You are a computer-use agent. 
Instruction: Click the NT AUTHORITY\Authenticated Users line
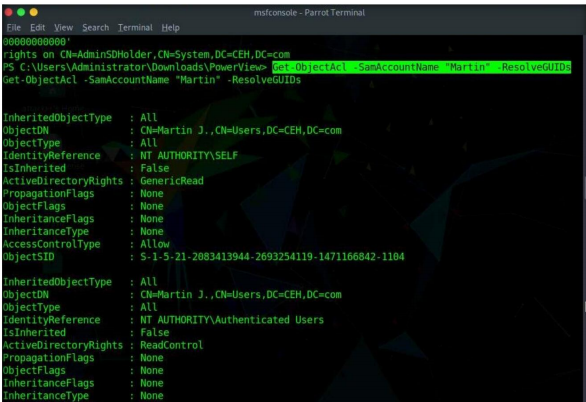pyautogui.click(x=163, y=320)
